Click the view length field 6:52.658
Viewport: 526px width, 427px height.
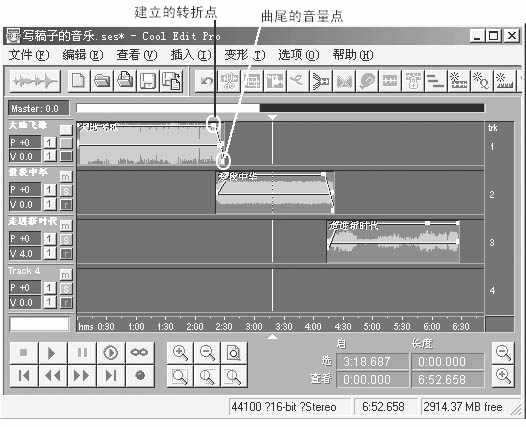(x=448, y=379)
